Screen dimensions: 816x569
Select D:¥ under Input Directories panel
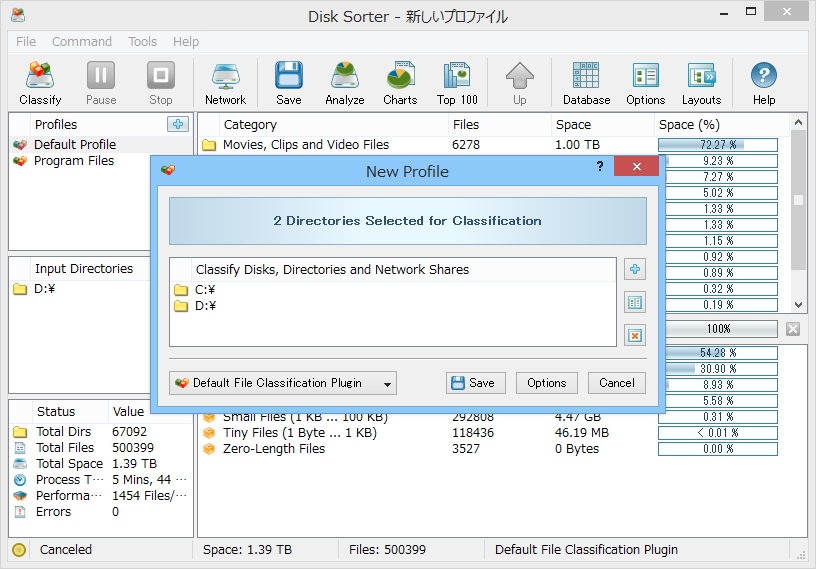[x=44, y=289]
